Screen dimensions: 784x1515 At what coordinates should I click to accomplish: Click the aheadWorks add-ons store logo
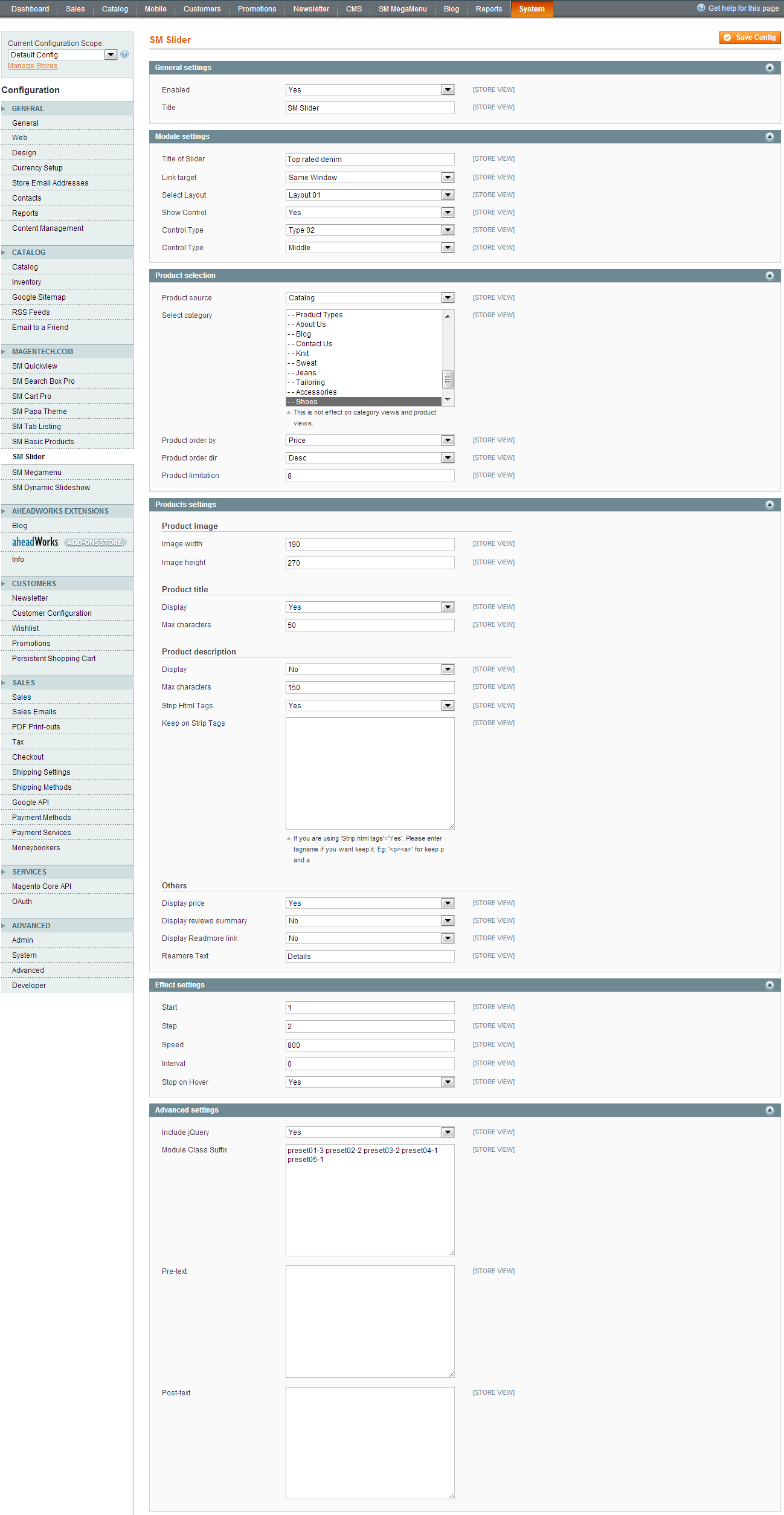pyautogui.click(x=69, y=542)
